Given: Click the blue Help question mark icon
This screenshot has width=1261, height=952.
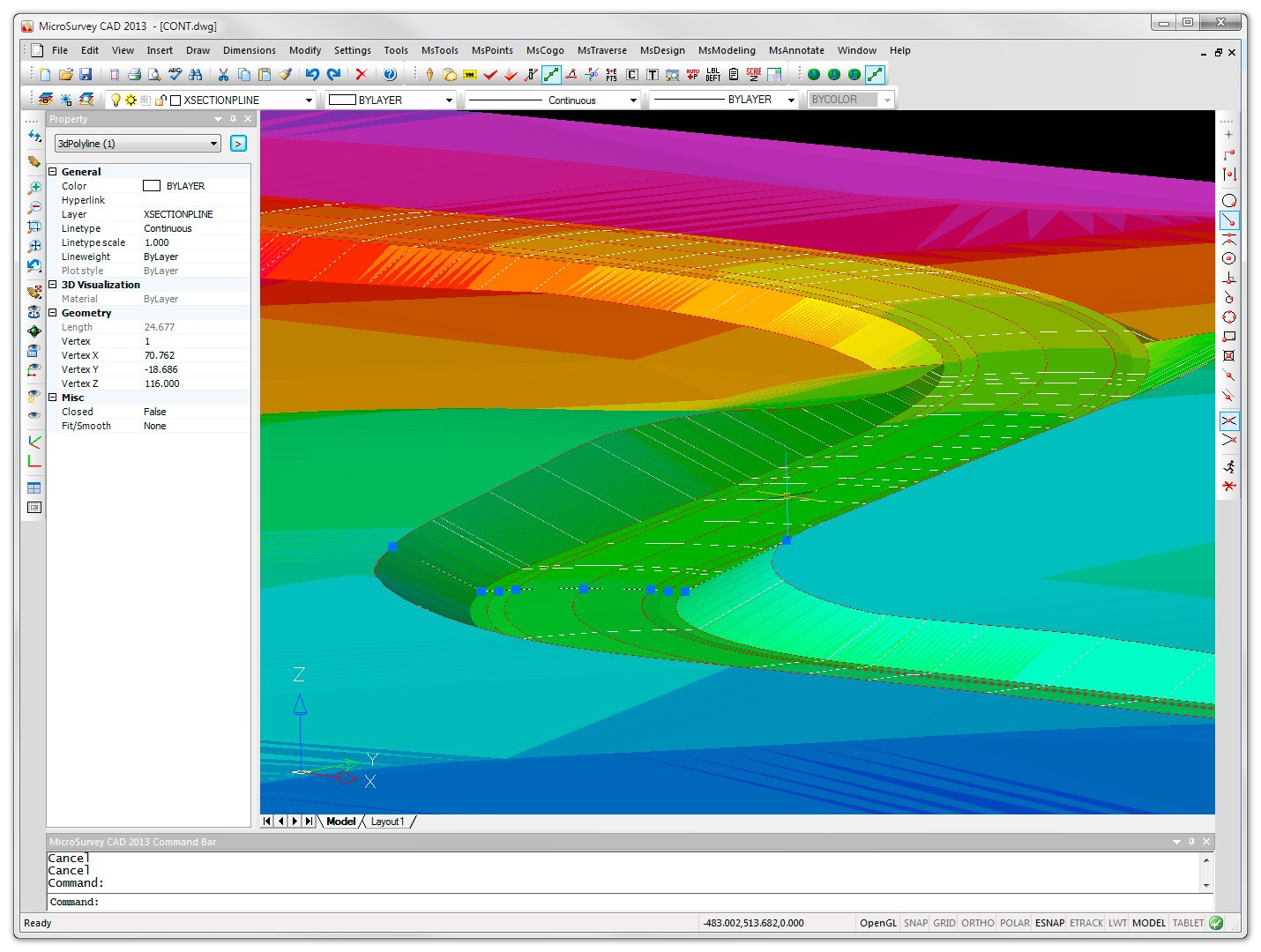Looking at the screenshot, I should coord(390,75).
